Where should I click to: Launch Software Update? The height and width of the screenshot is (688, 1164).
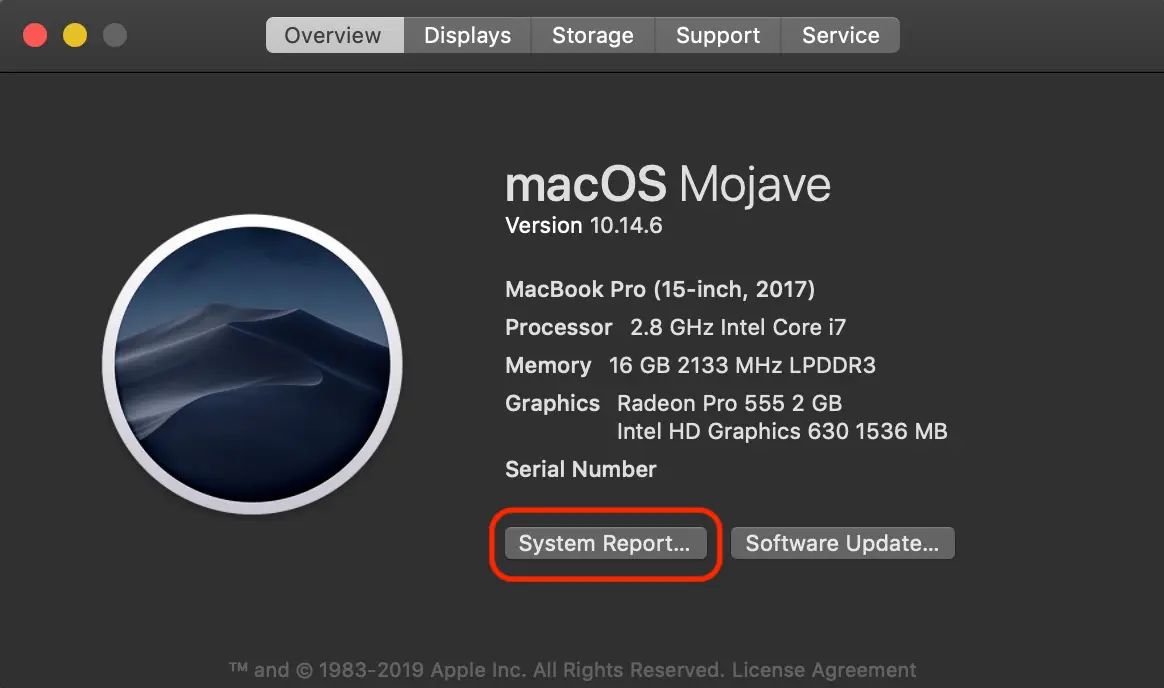[x=843, y=543]
